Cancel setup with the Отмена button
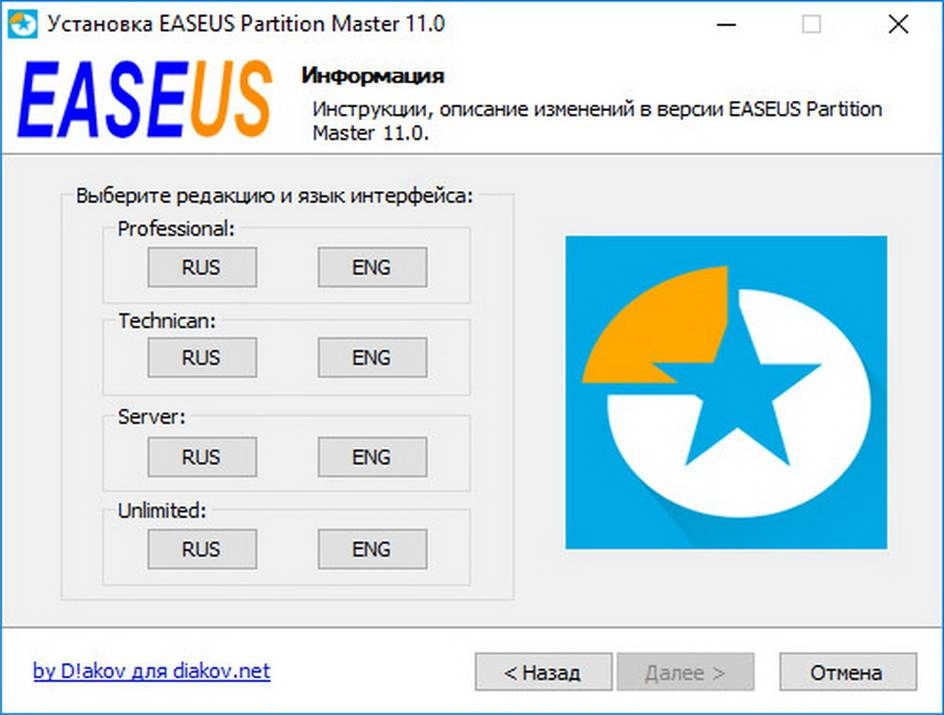The height and width of the screenshot is (715, 944). [x=848, y=672]
